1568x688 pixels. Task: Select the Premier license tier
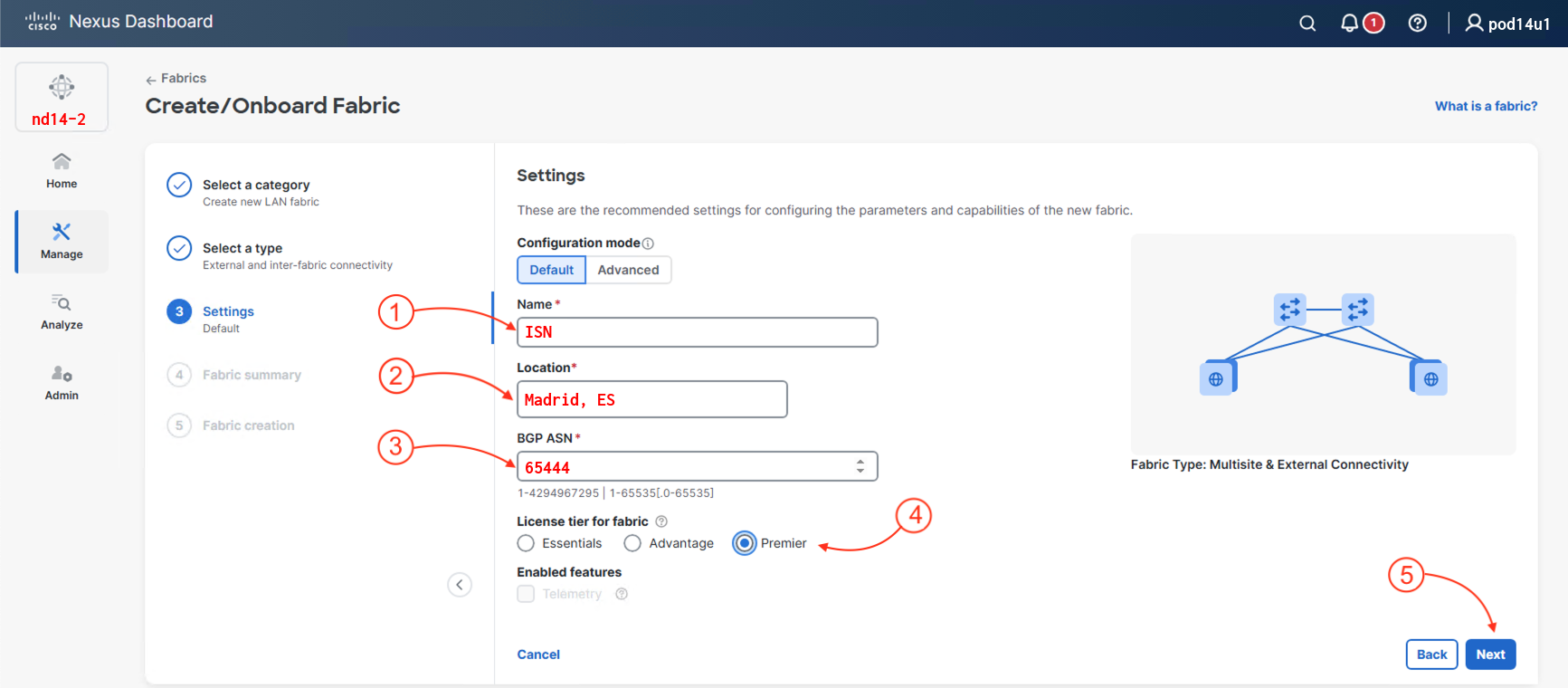(744, 543)
